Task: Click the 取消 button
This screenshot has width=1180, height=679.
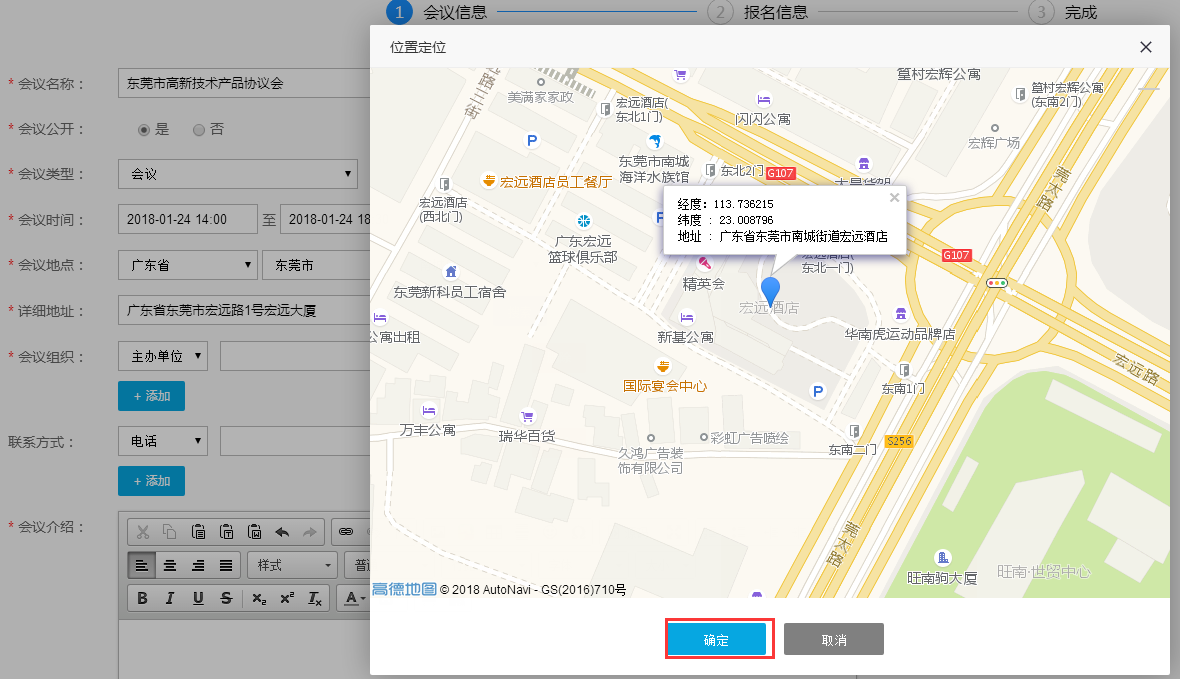Action: (834, 640)
